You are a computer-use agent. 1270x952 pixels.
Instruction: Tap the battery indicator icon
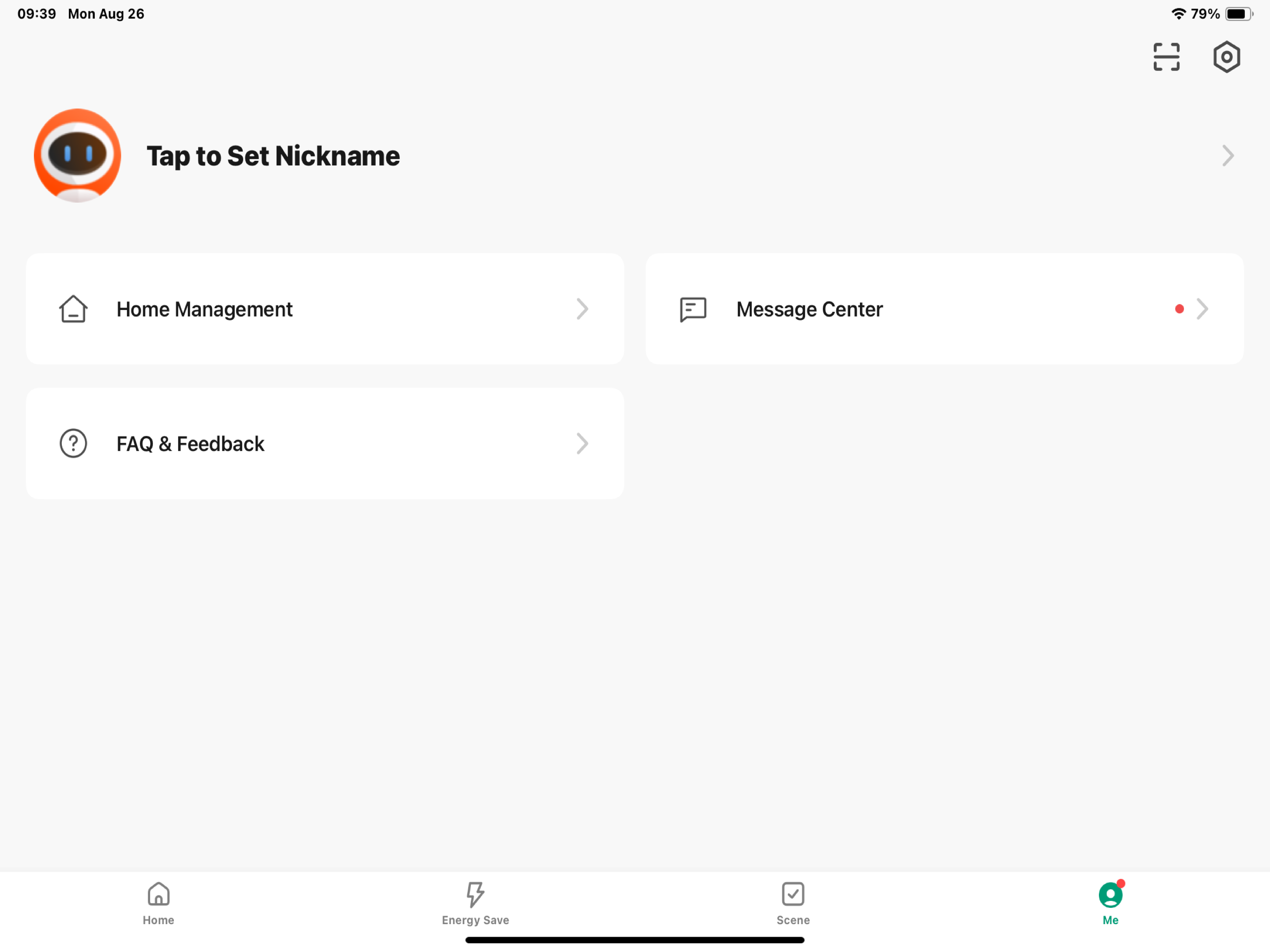(1239, 14)
